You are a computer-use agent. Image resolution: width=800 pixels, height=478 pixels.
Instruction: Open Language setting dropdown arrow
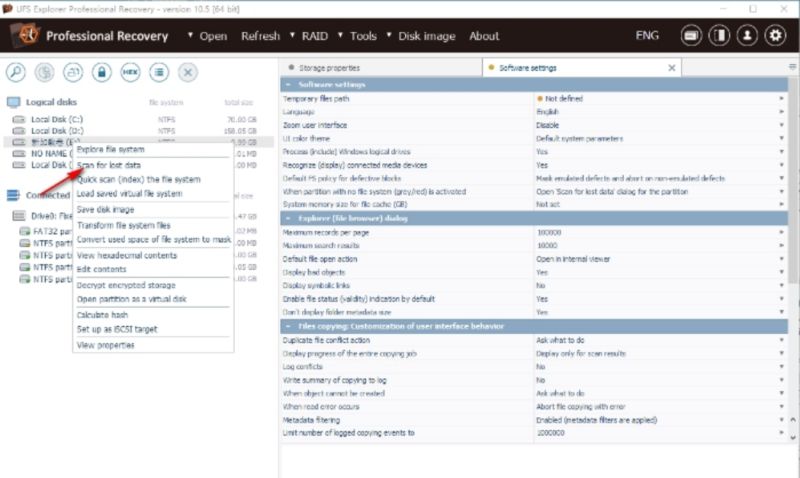(x=781, y=112)
